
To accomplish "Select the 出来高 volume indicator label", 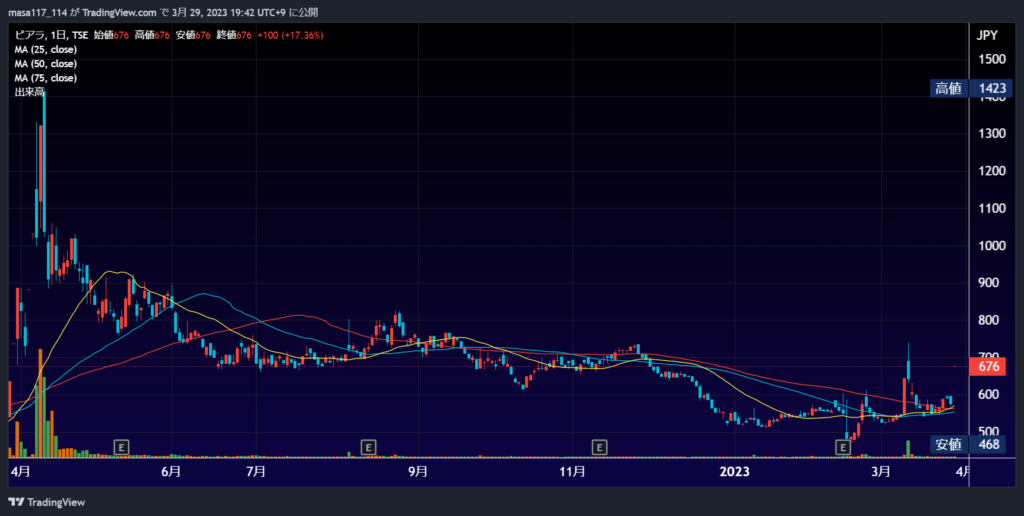I will click(29, 92).
